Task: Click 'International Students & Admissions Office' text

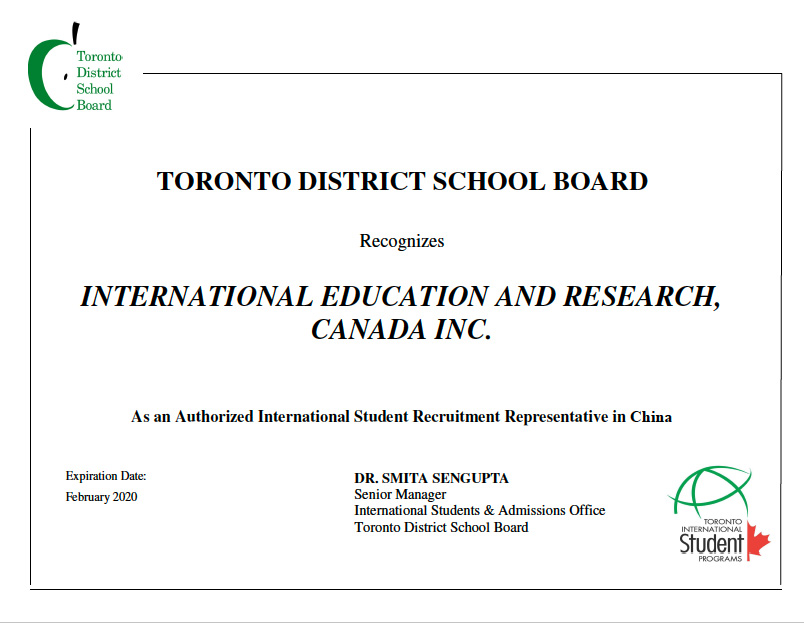Action: (479, 510)
